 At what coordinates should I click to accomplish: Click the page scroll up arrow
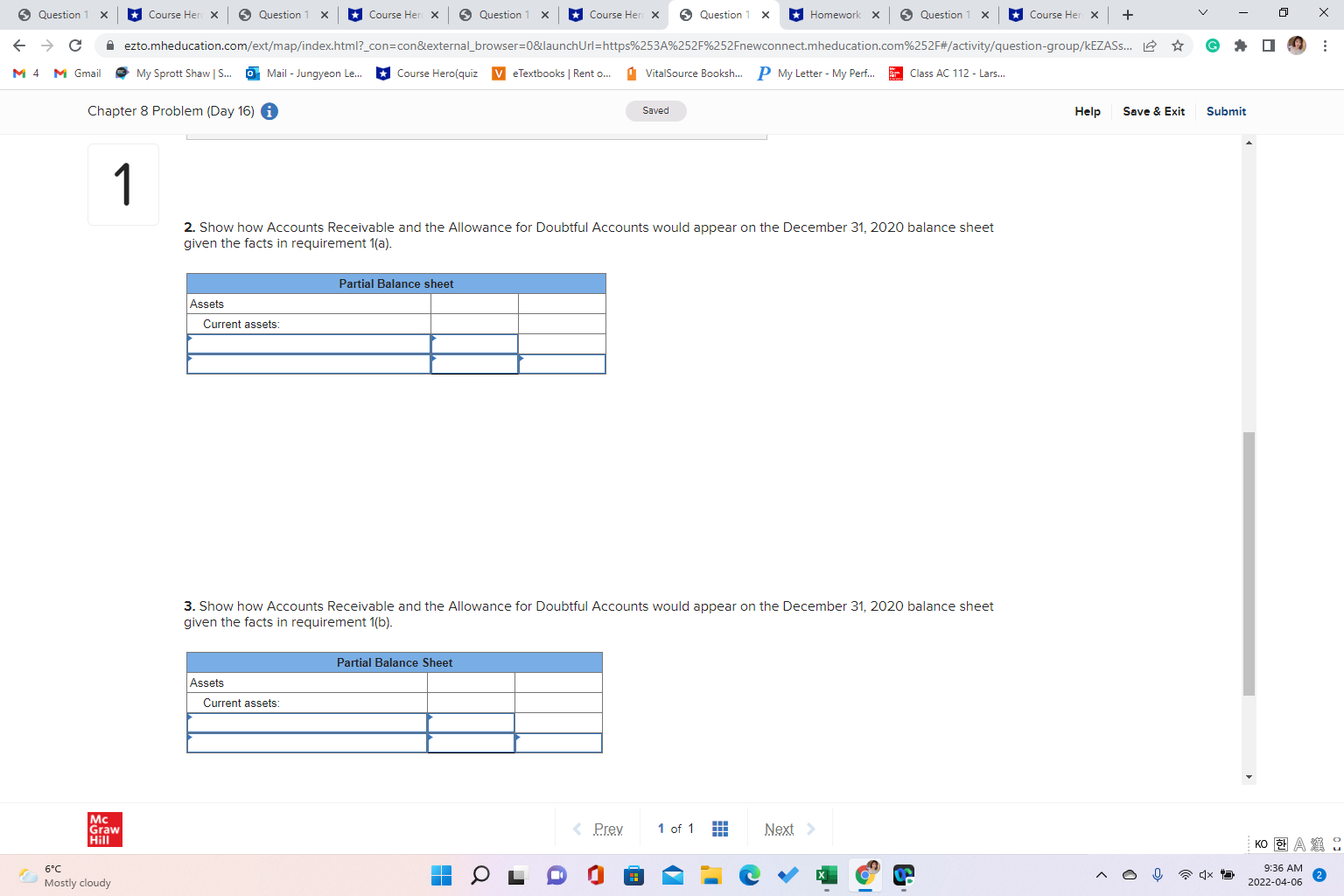tap(1249, 142)
